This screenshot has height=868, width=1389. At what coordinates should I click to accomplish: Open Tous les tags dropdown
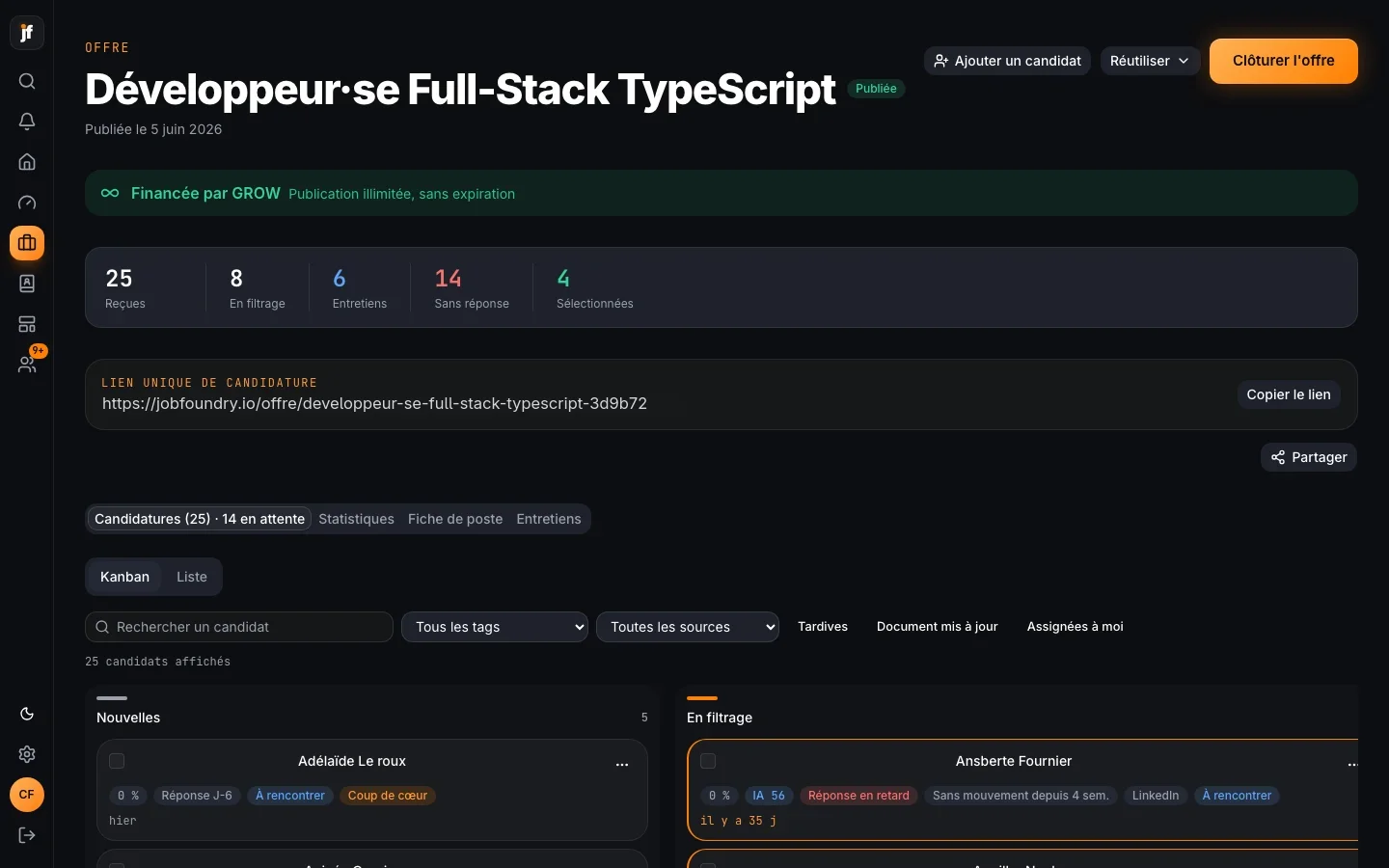click(495, 627)
